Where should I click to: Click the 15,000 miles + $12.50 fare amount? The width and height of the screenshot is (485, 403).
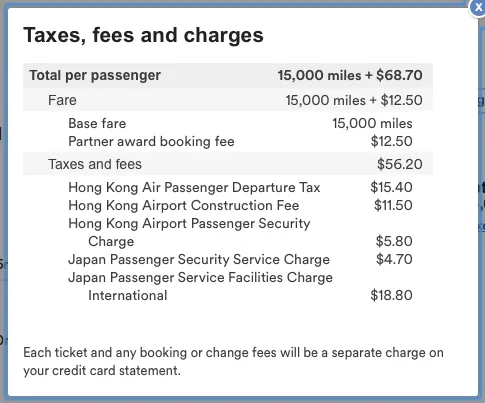(x=354, y=100)
